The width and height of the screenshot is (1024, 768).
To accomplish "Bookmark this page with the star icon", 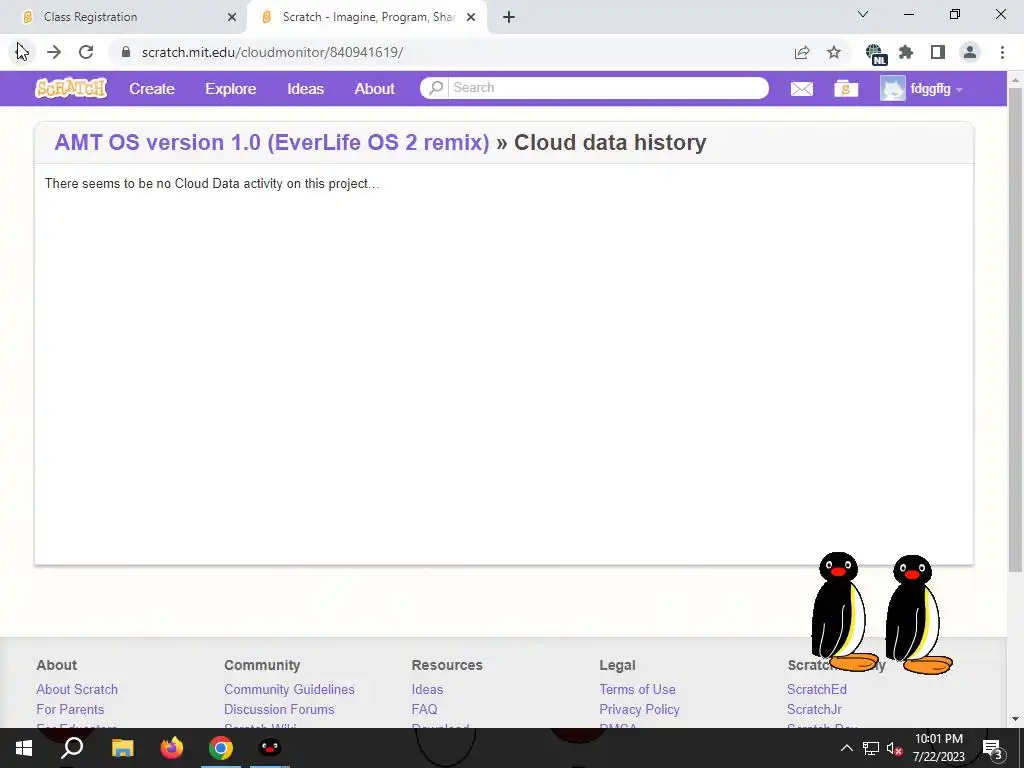I will 833,52.
